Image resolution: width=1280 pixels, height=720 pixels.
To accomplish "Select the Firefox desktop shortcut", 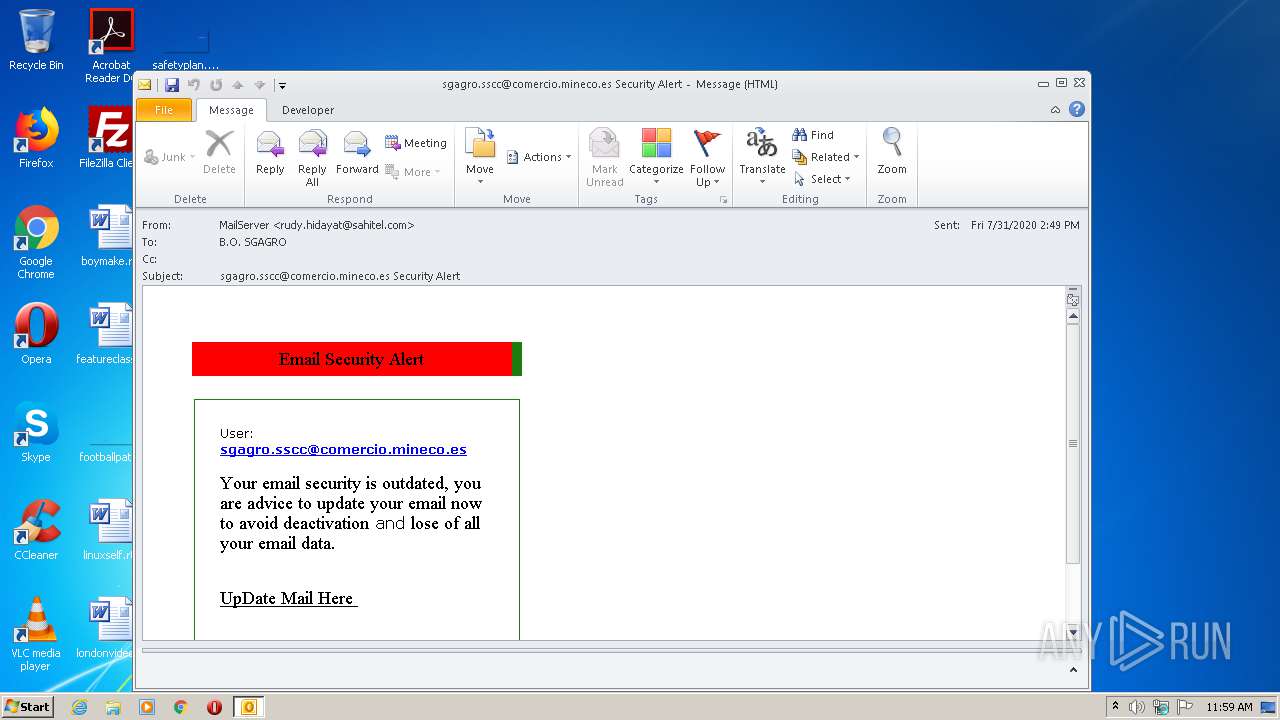I will (x=36, y=138).
